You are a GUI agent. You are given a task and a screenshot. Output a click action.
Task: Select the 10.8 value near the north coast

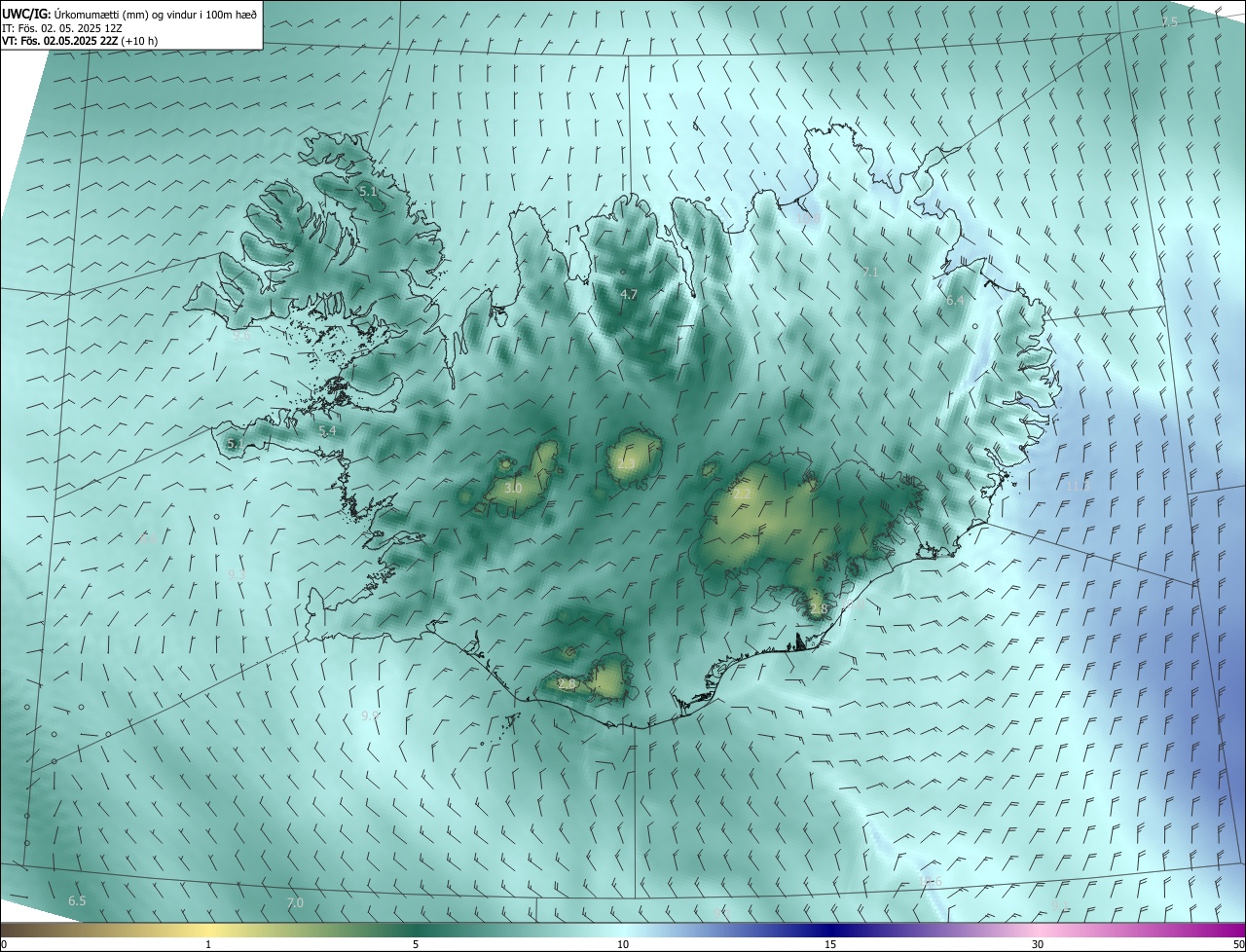pos(808,218)
